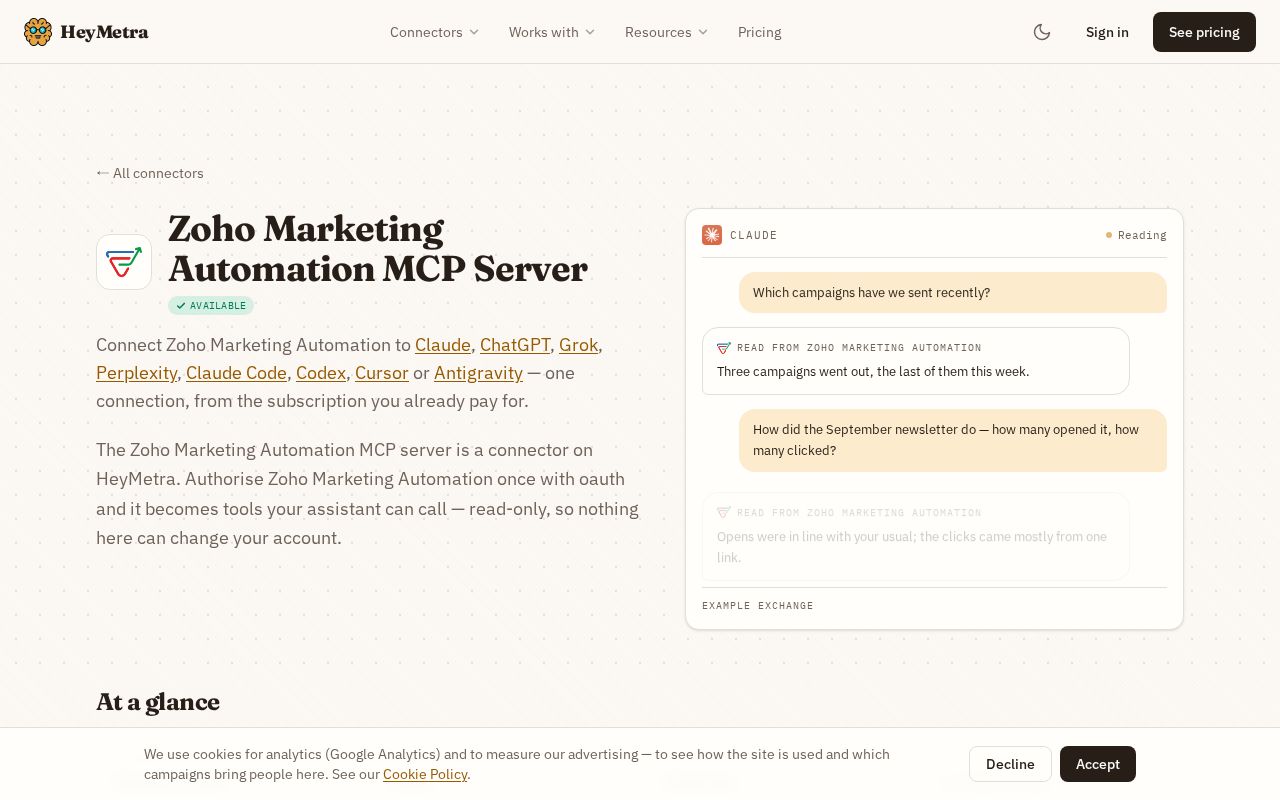Open the Perplexity link
1280x800 pixels.
[136, 373]
